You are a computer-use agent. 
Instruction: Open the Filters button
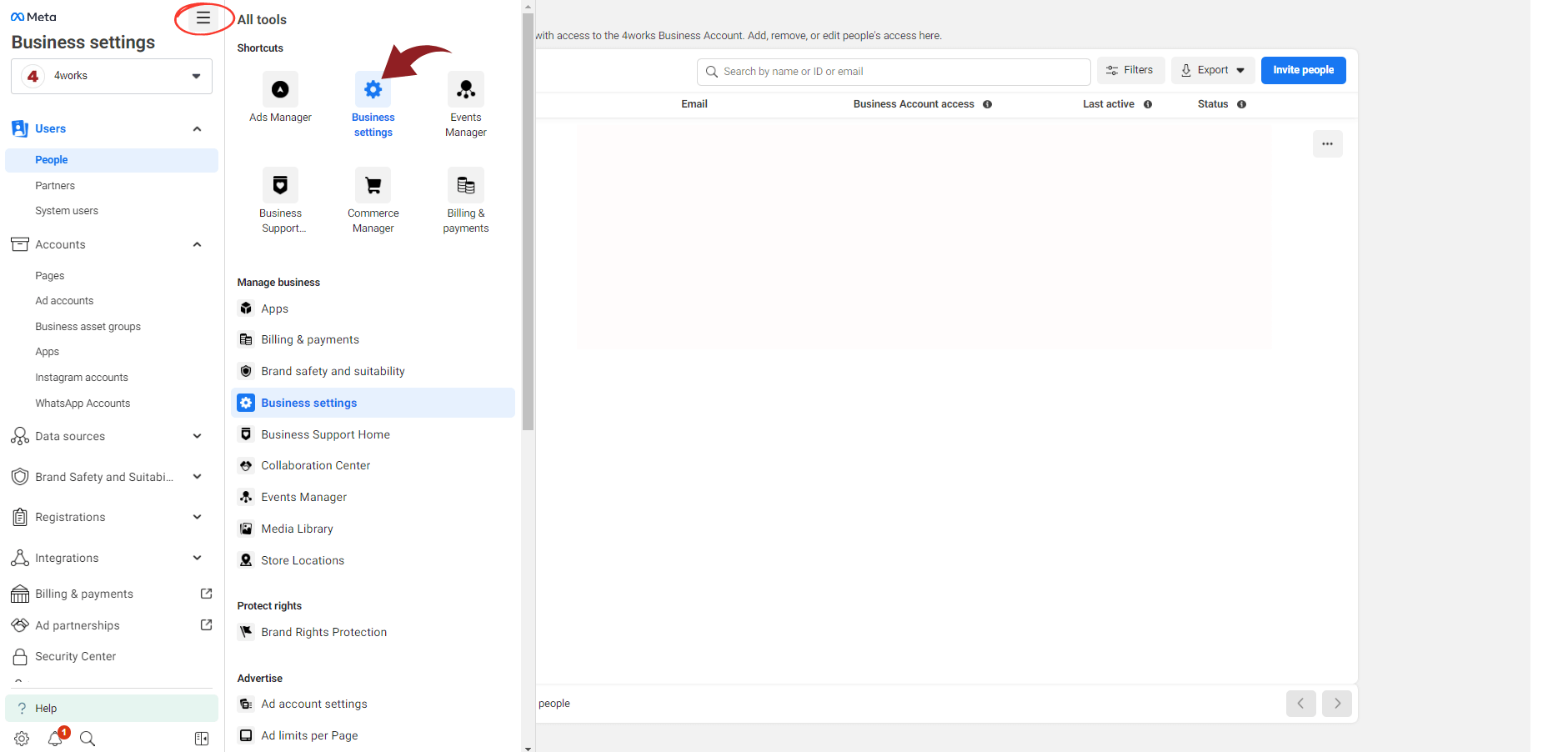[1130, 70]
